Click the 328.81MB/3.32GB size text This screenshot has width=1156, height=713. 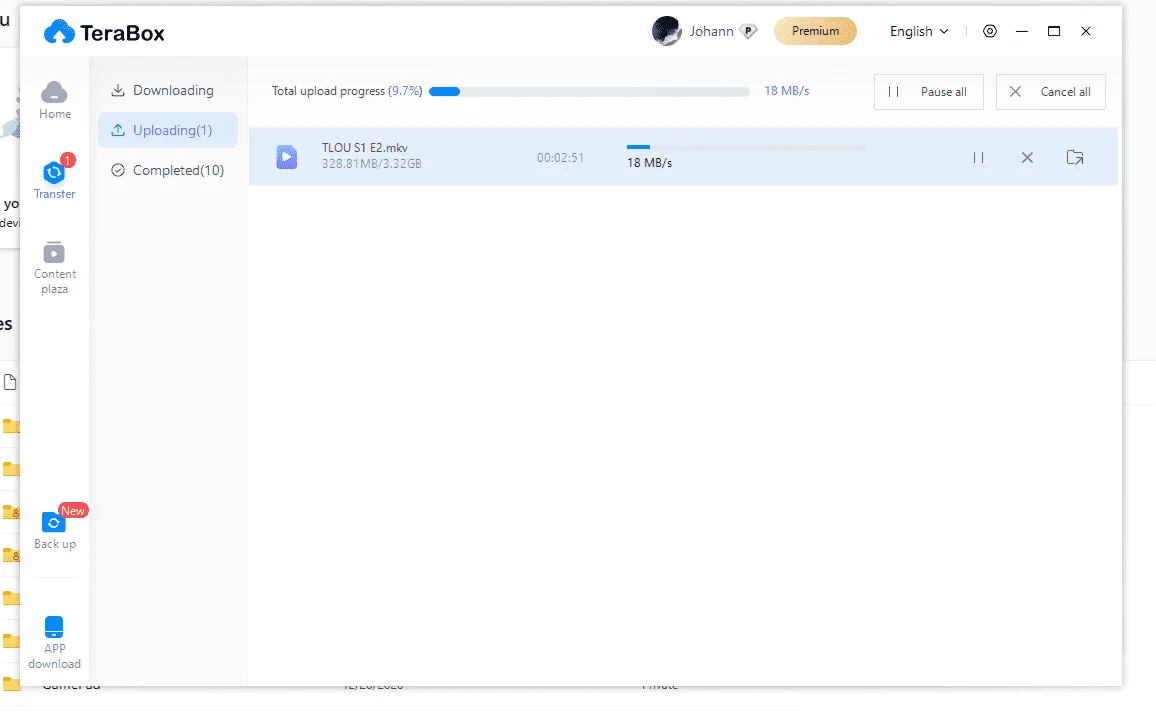[372, 164]
